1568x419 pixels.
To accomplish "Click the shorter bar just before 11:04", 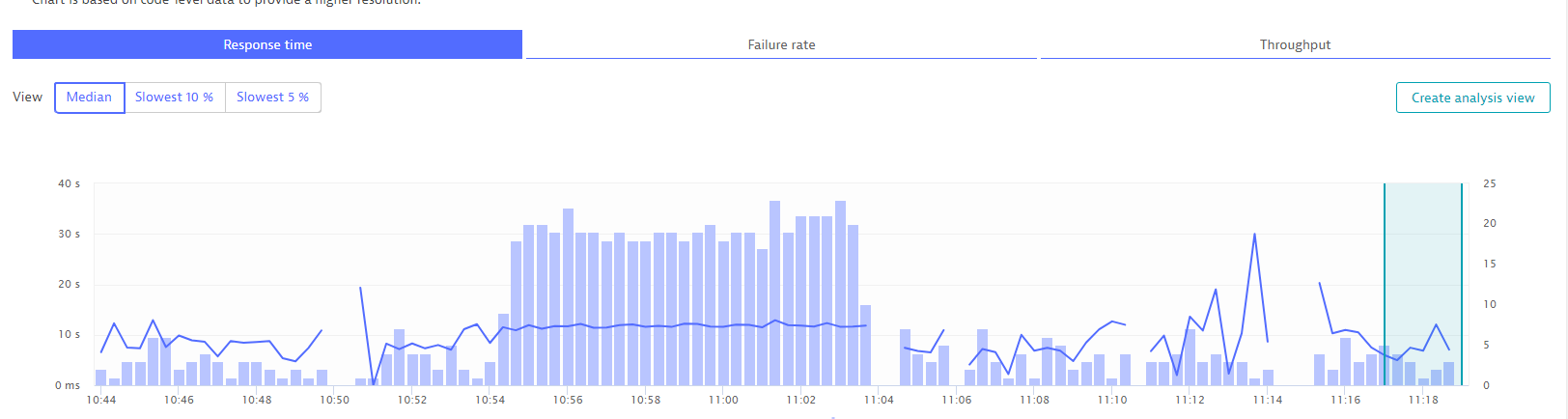I will pyautogui.click(x=866, y=345).
